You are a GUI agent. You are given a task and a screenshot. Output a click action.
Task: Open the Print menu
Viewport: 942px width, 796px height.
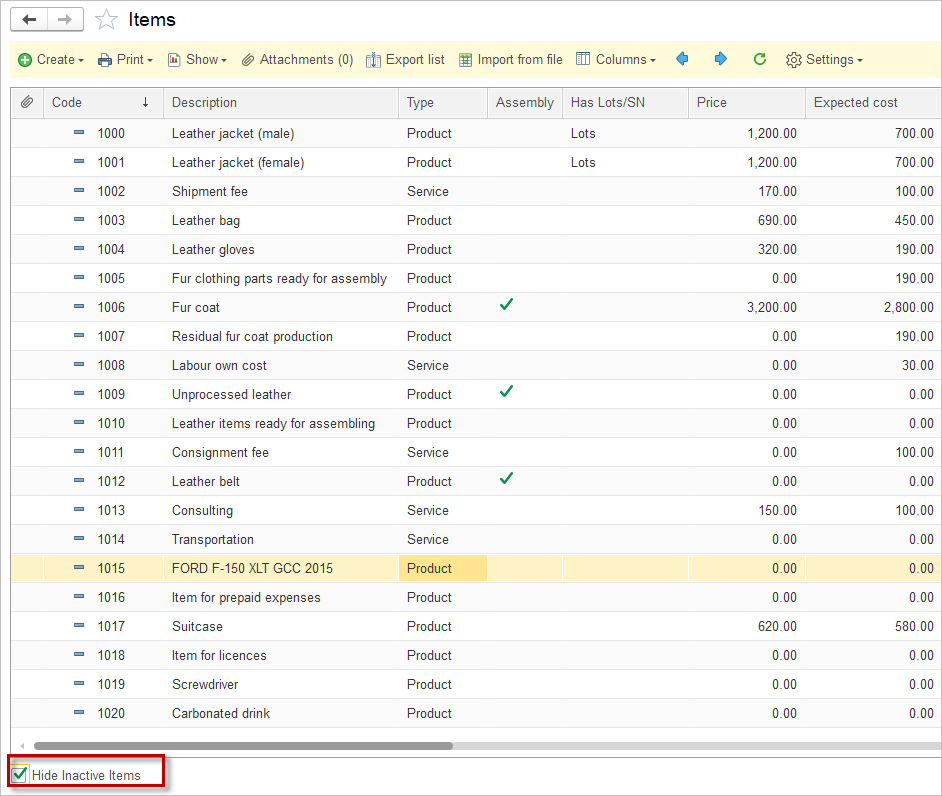125,60
